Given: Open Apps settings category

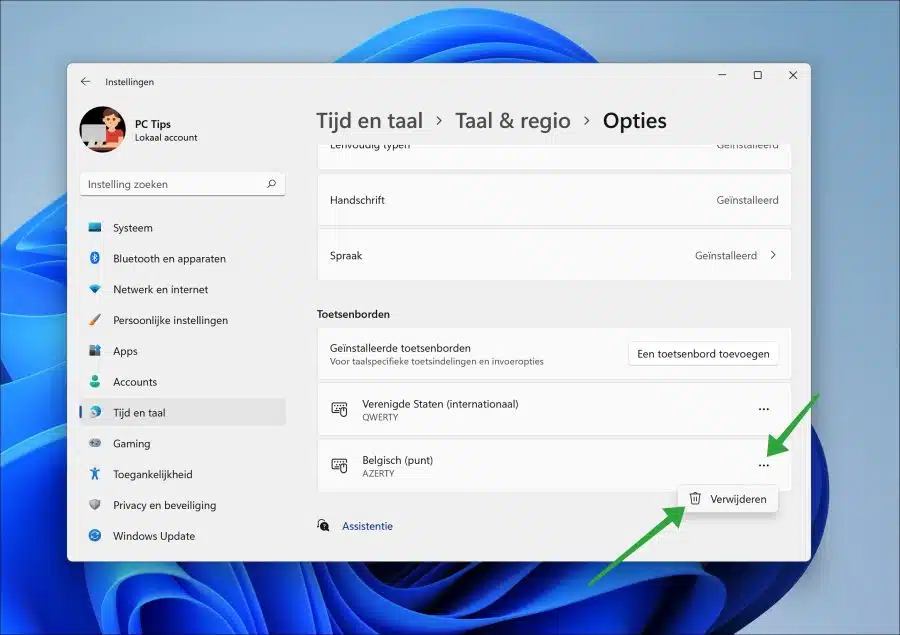Looking at the screenshot, I should [183, 351].
